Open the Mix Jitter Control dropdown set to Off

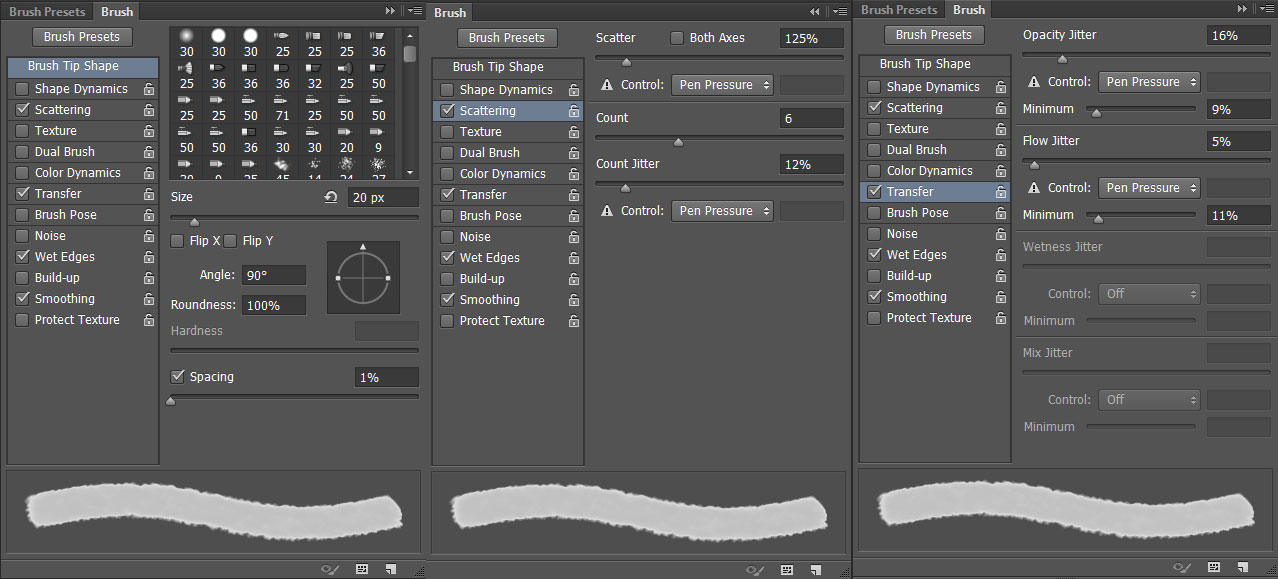point(1149,400)
